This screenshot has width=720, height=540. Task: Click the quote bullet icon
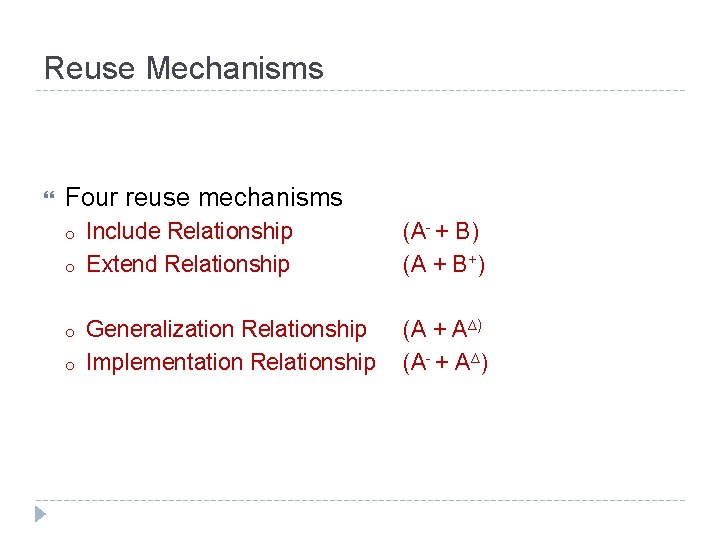[x=49, y=195]
